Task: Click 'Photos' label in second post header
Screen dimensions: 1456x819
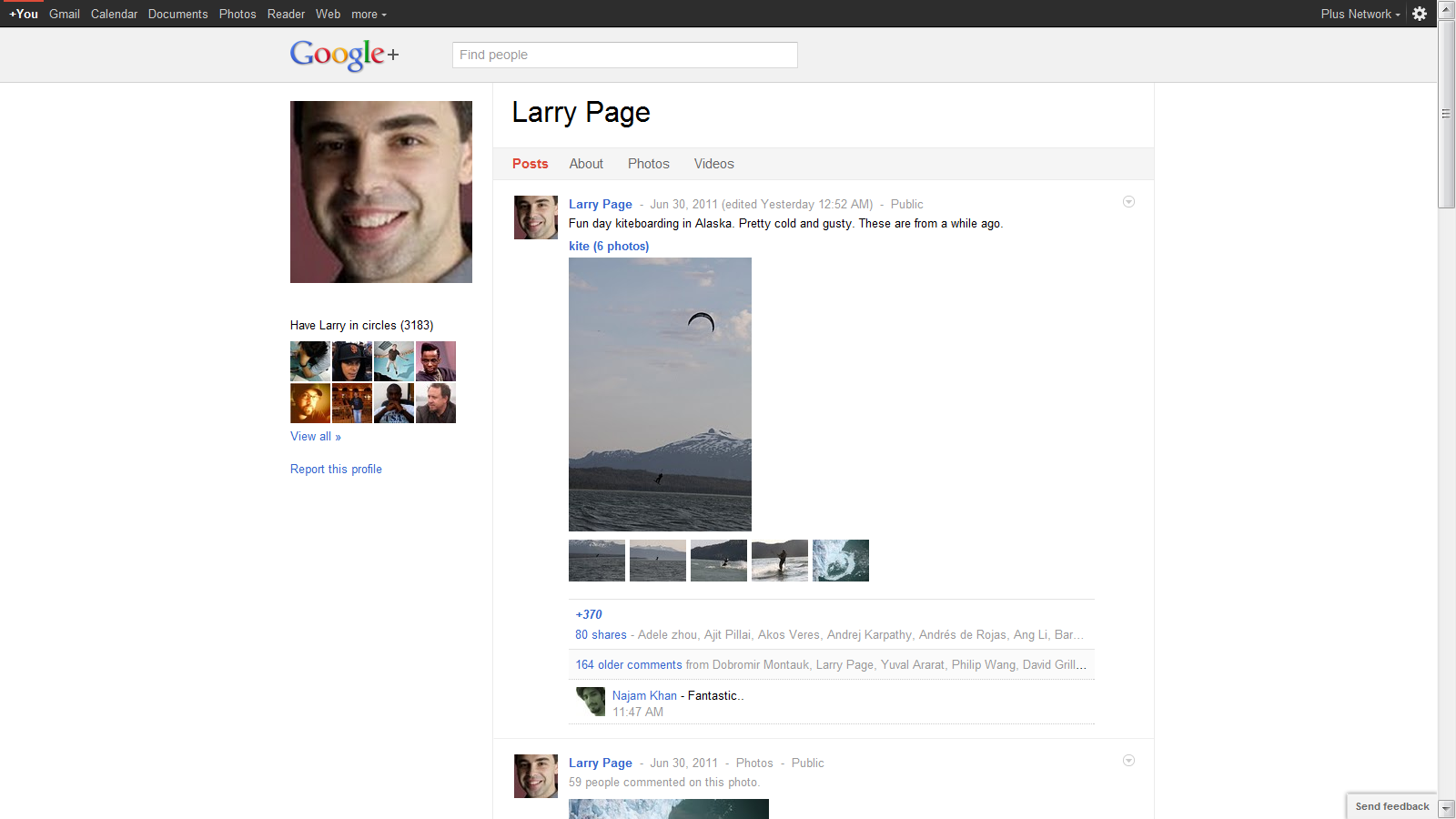Action: (754, 763)
